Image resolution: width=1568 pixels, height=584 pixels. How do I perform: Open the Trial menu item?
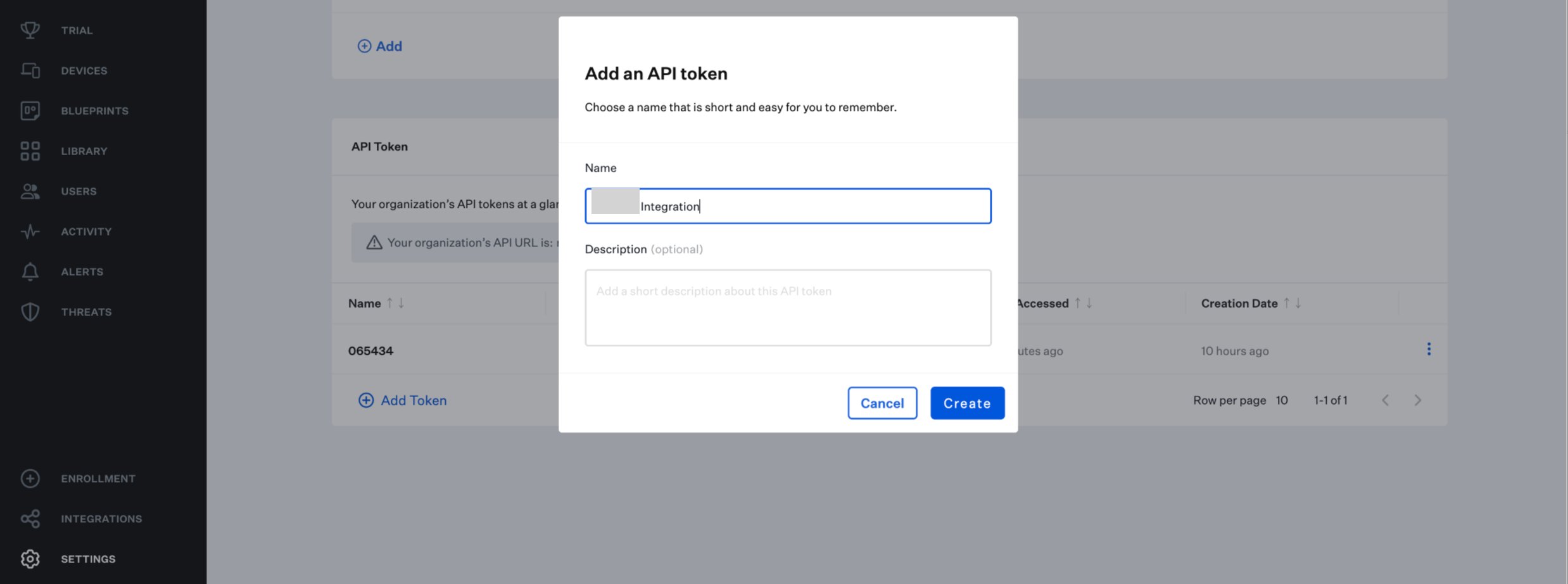tap(77, 30)
